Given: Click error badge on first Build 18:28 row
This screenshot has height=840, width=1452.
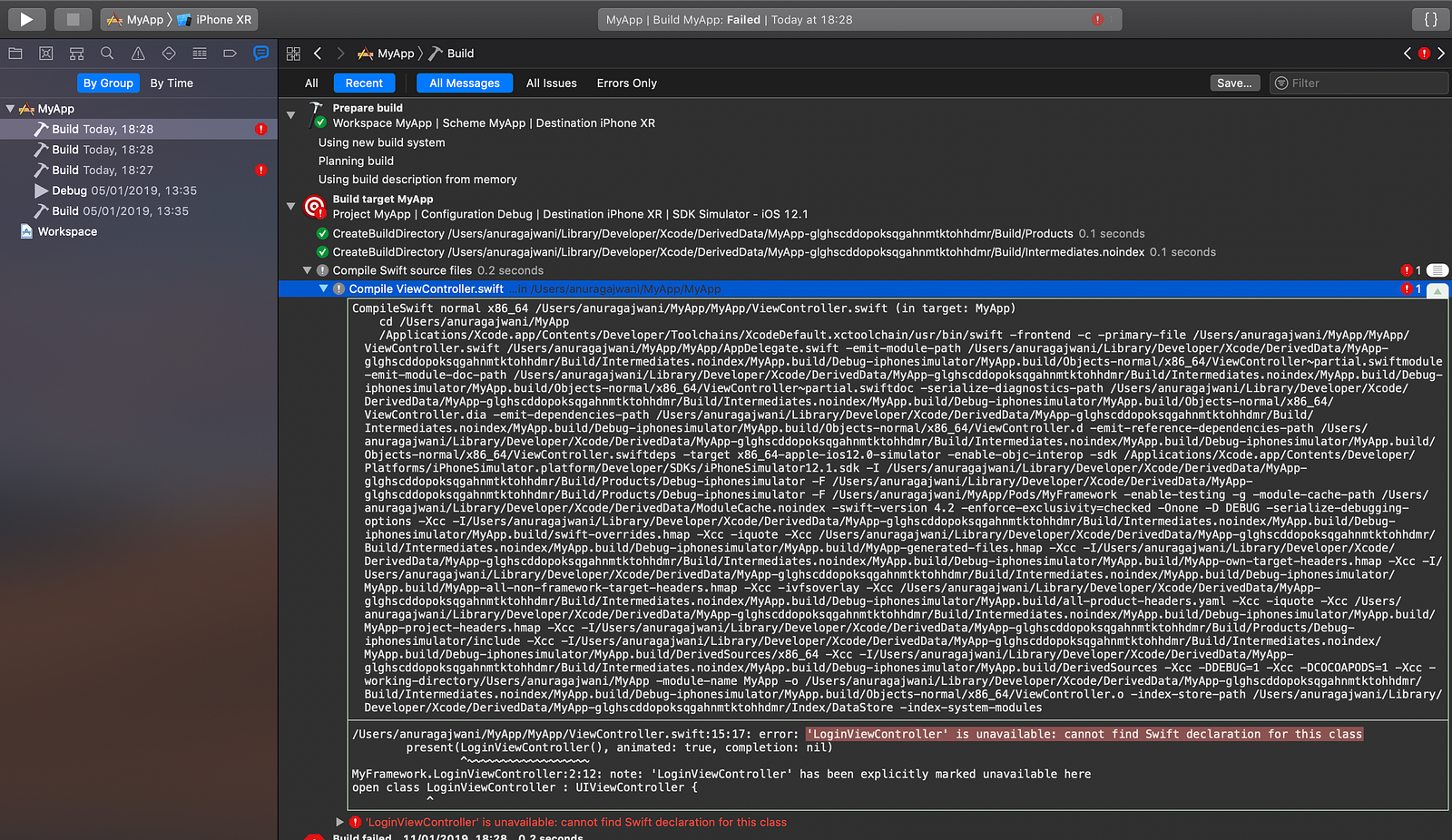Looking at the screenshot, I should [x=261, y=129].
